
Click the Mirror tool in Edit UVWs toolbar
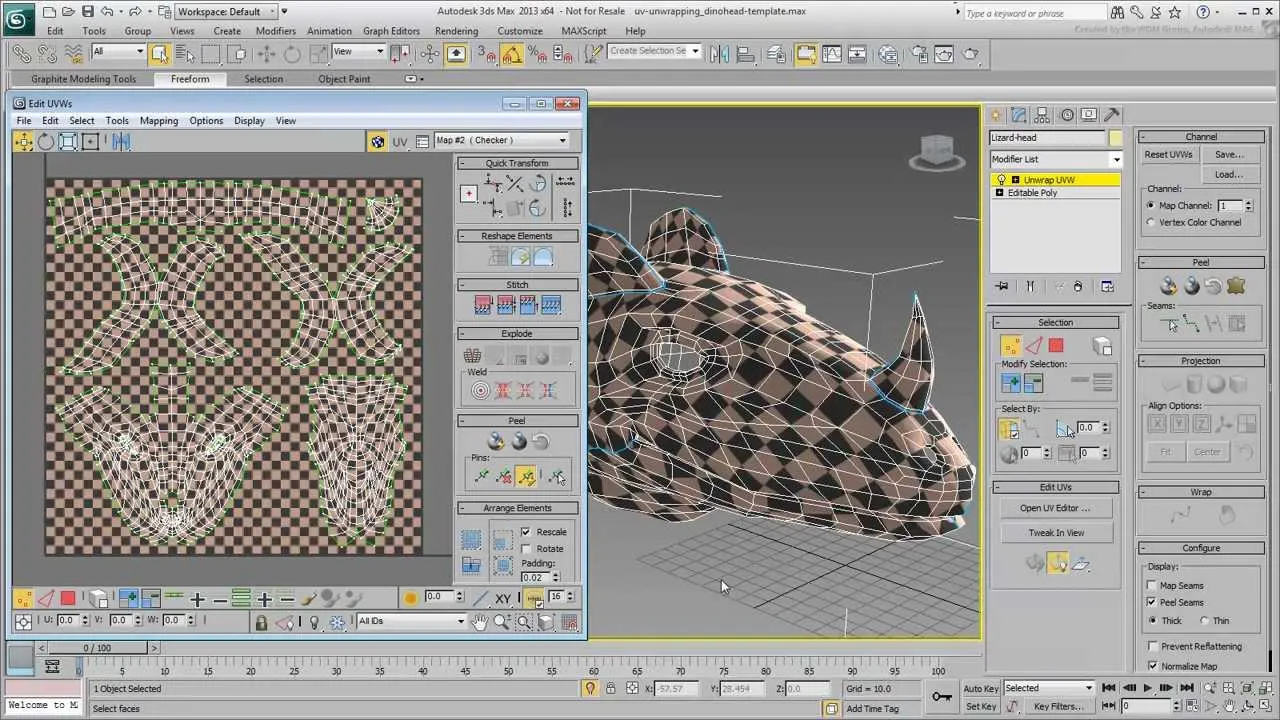pos(121,142)
